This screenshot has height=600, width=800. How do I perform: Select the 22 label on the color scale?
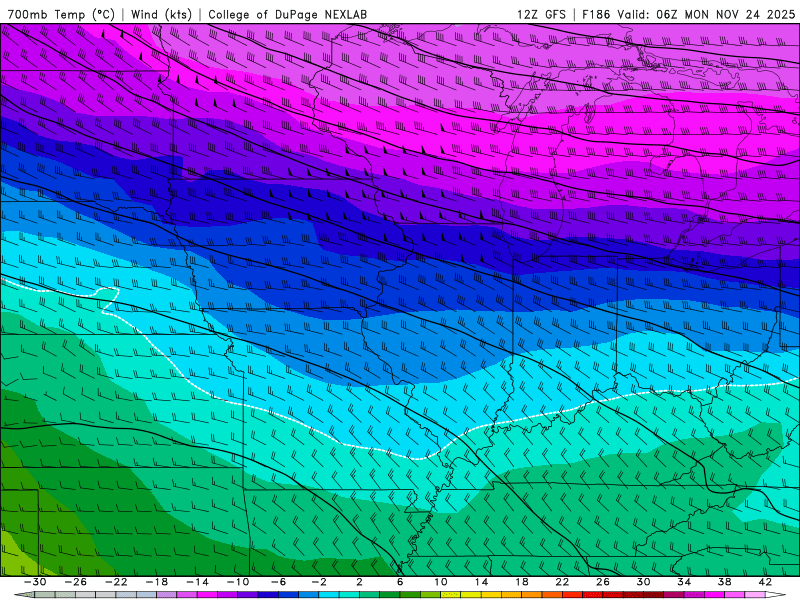tap(562, 582)
